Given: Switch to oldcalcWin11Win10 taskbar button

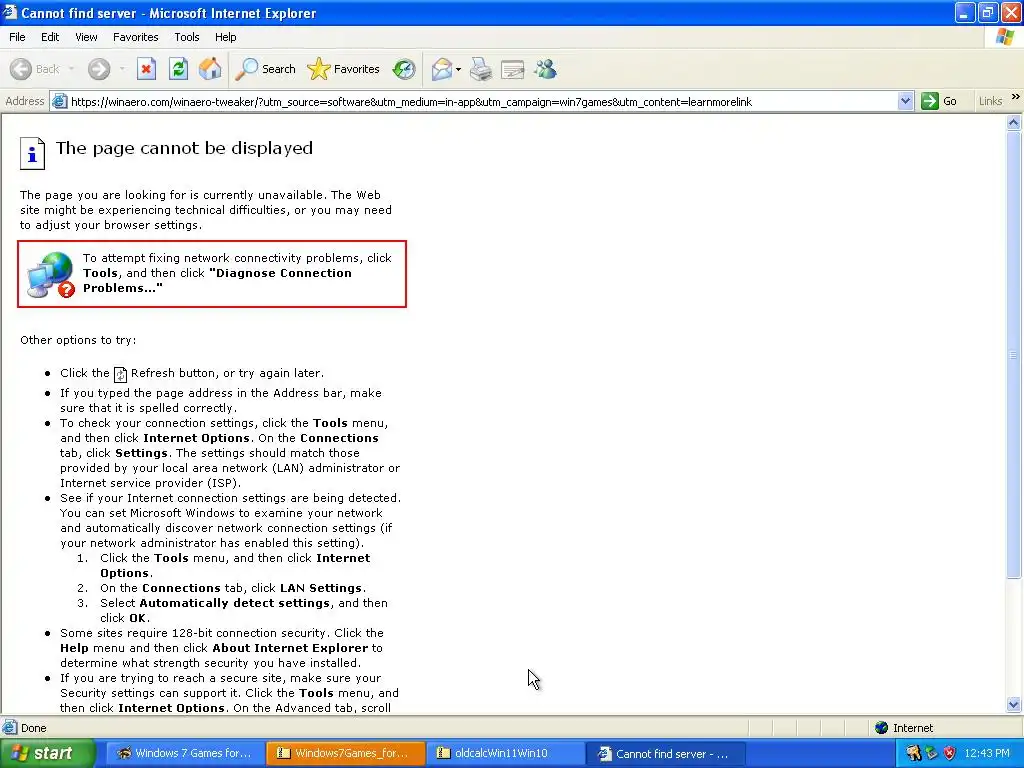Looking at the screenshot, I should [505, 753].
